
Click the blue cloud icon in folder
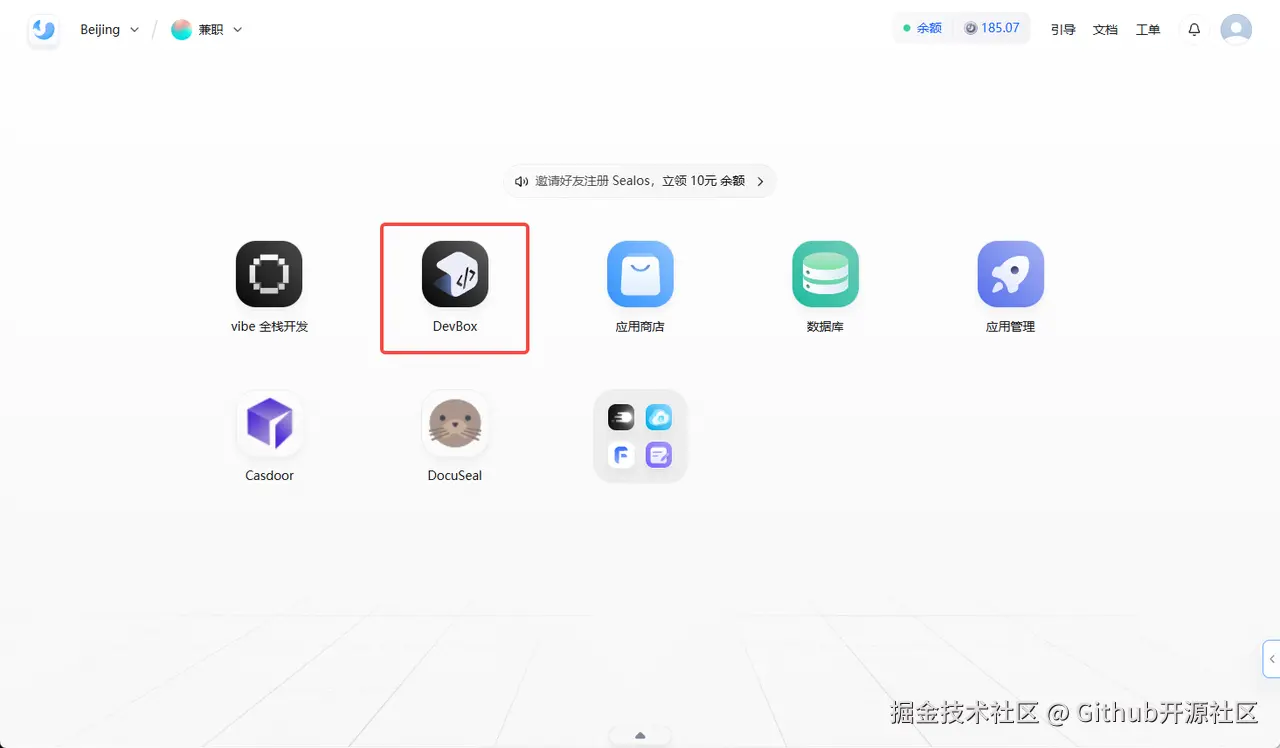658,417
